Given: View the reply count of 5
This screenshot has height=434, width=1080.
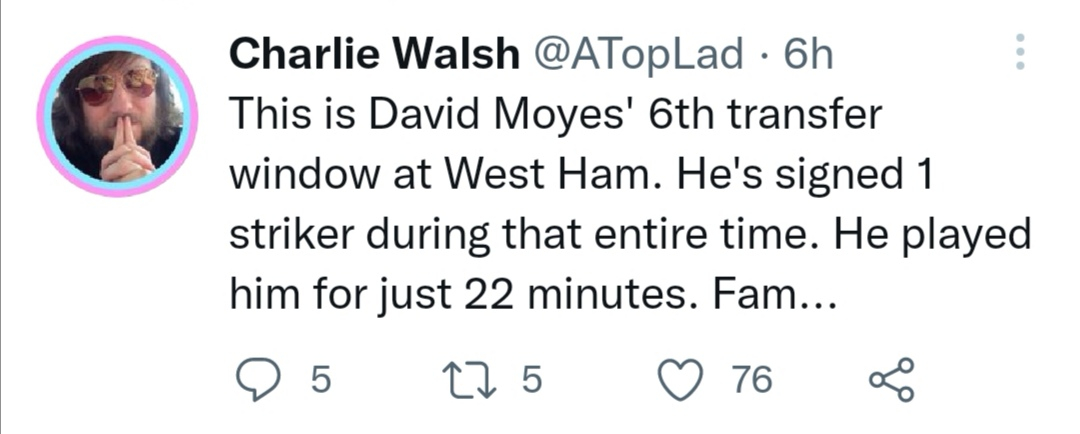Looking at the screenshot, I should point(321,380).
